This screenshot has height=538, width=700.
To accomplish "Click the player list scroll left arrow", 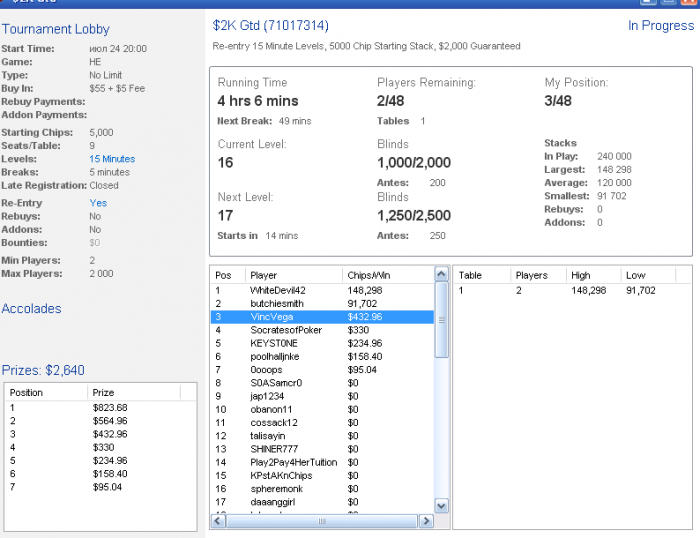I will (217, 521).
